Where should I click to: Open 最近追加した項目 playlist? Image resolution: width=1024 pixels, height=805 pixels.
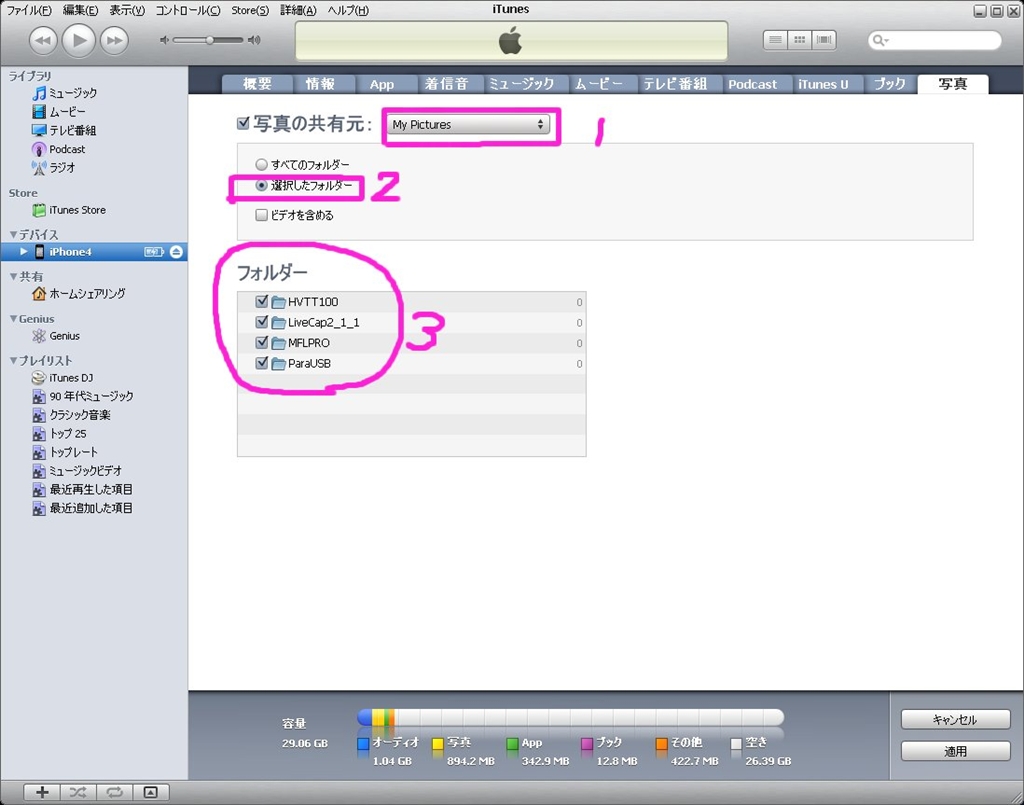point(83,508)
